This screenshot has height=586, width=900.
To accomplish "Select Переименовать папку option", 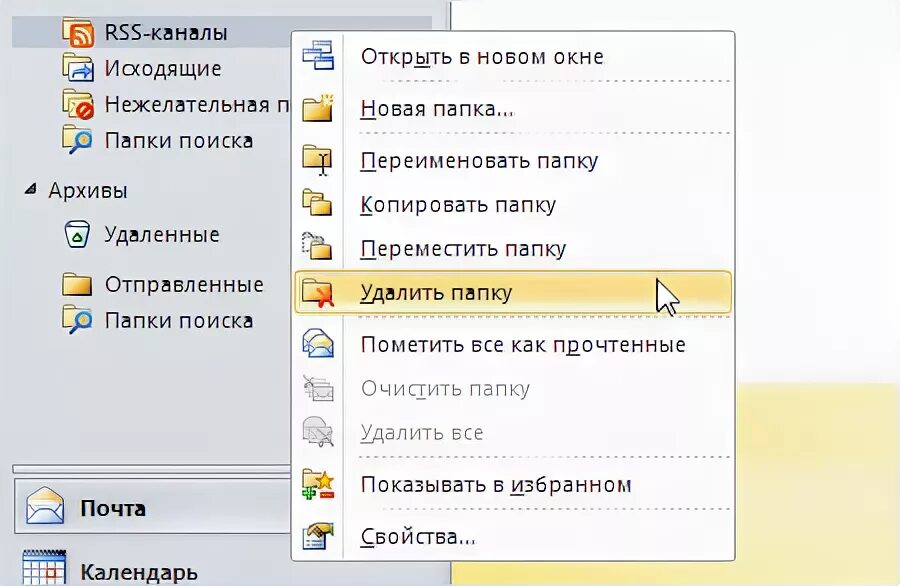I will coord(513,161).
